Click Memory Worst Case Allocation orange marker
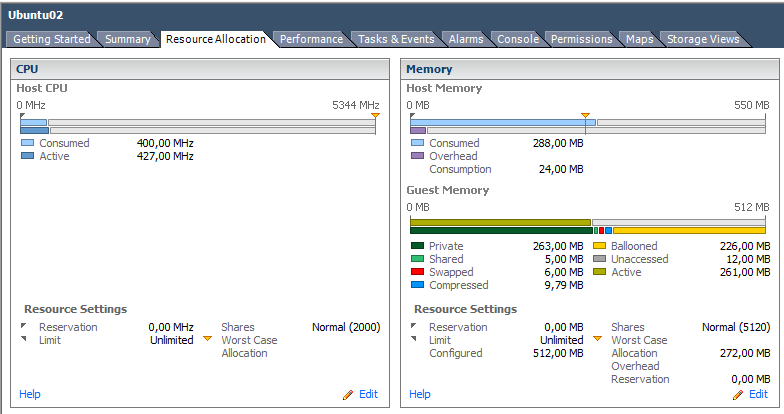Viewport: 784px width, 414px height. [598, 339]
